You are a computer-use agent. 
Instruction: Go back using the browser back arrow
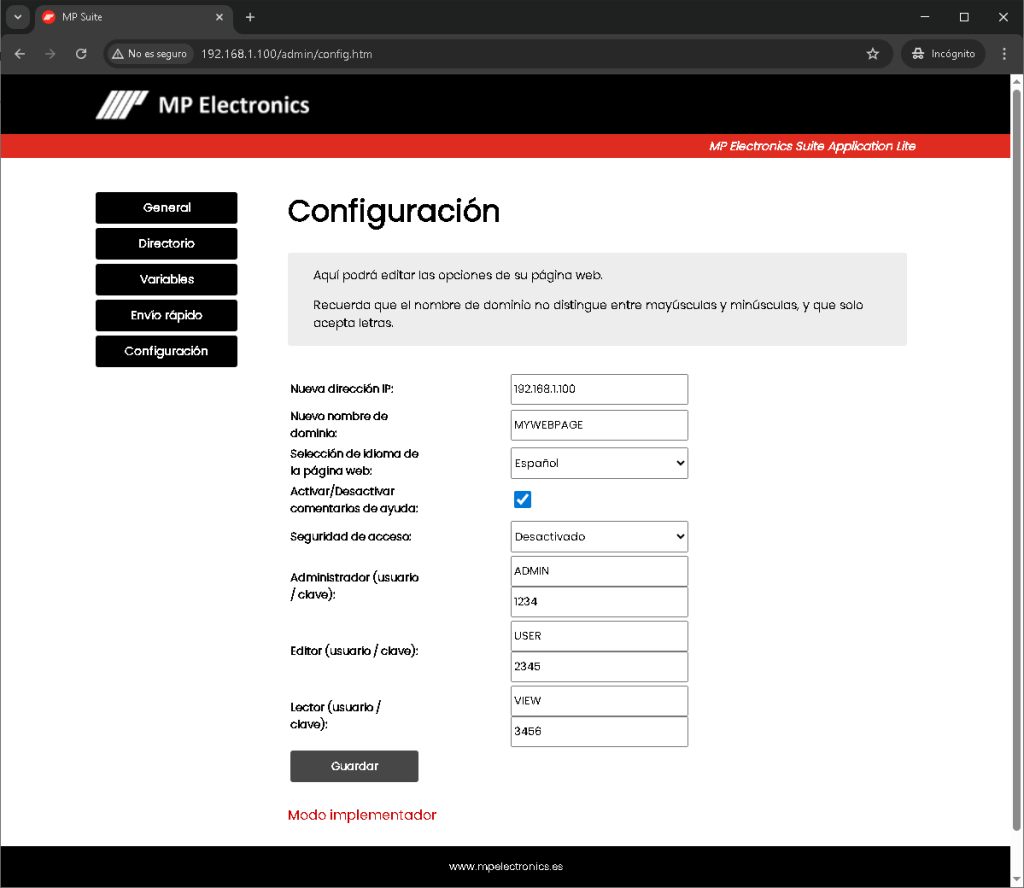coord(20,54)
